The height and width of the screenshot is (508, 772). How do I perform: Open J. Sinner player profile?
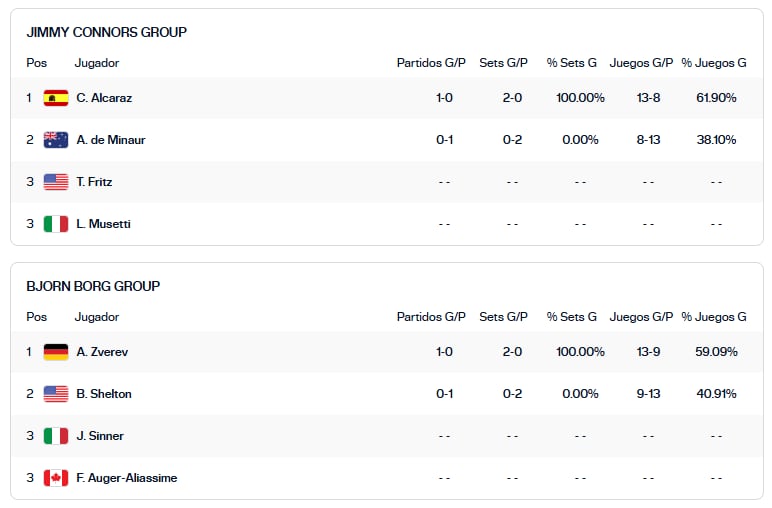tap(99, 436)
